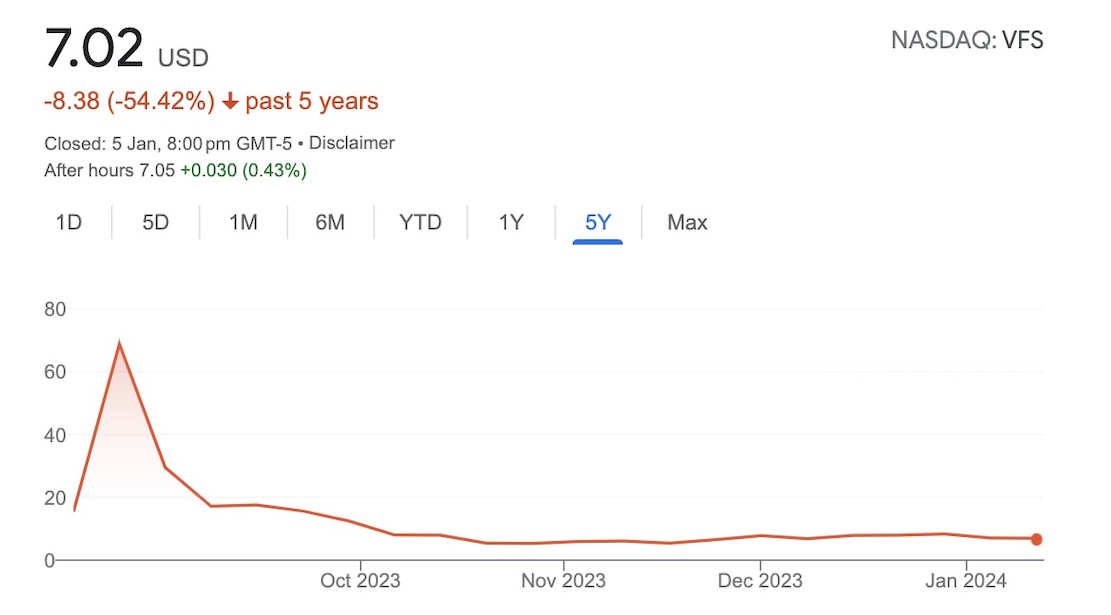
Task: Click the Oct 2023 axis label
Action: [360, 580]
